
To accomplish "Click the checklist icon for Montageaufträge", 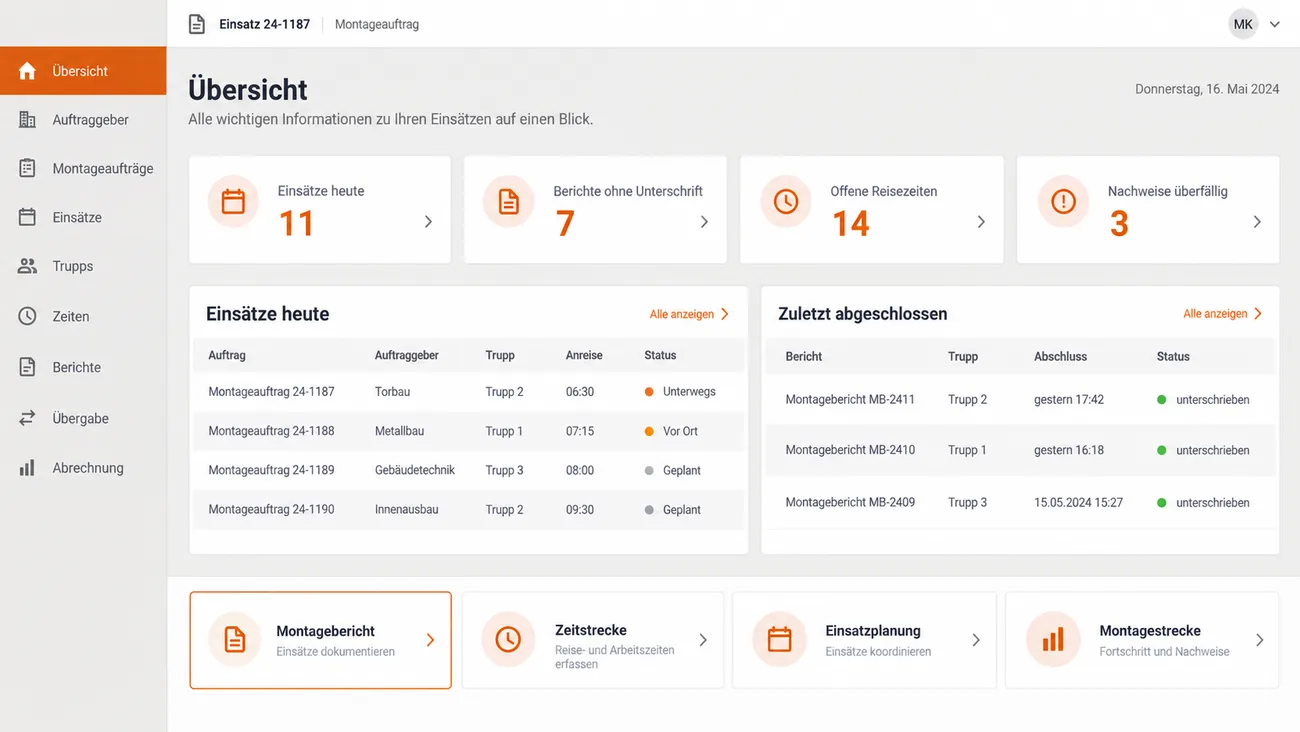I will pyautogui.click(x=27, y=168).
